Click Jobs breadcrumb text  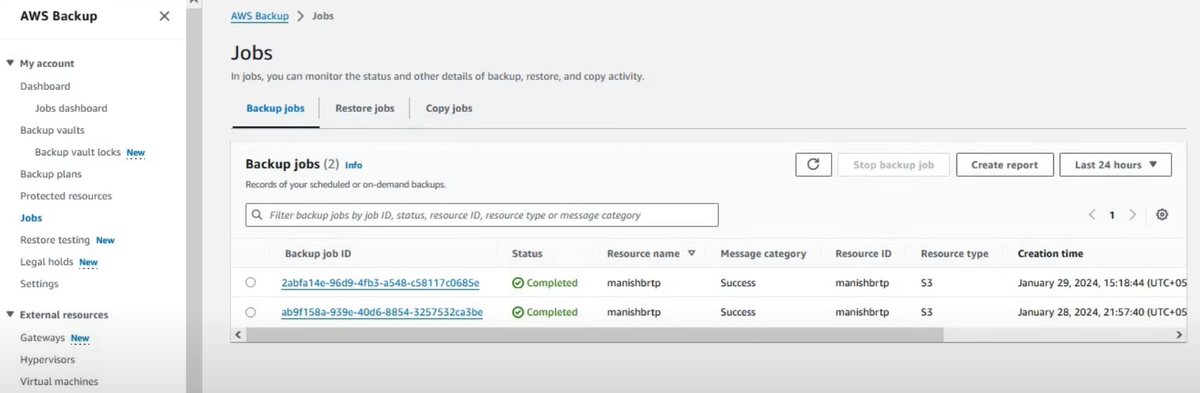[x=323, y=16]
